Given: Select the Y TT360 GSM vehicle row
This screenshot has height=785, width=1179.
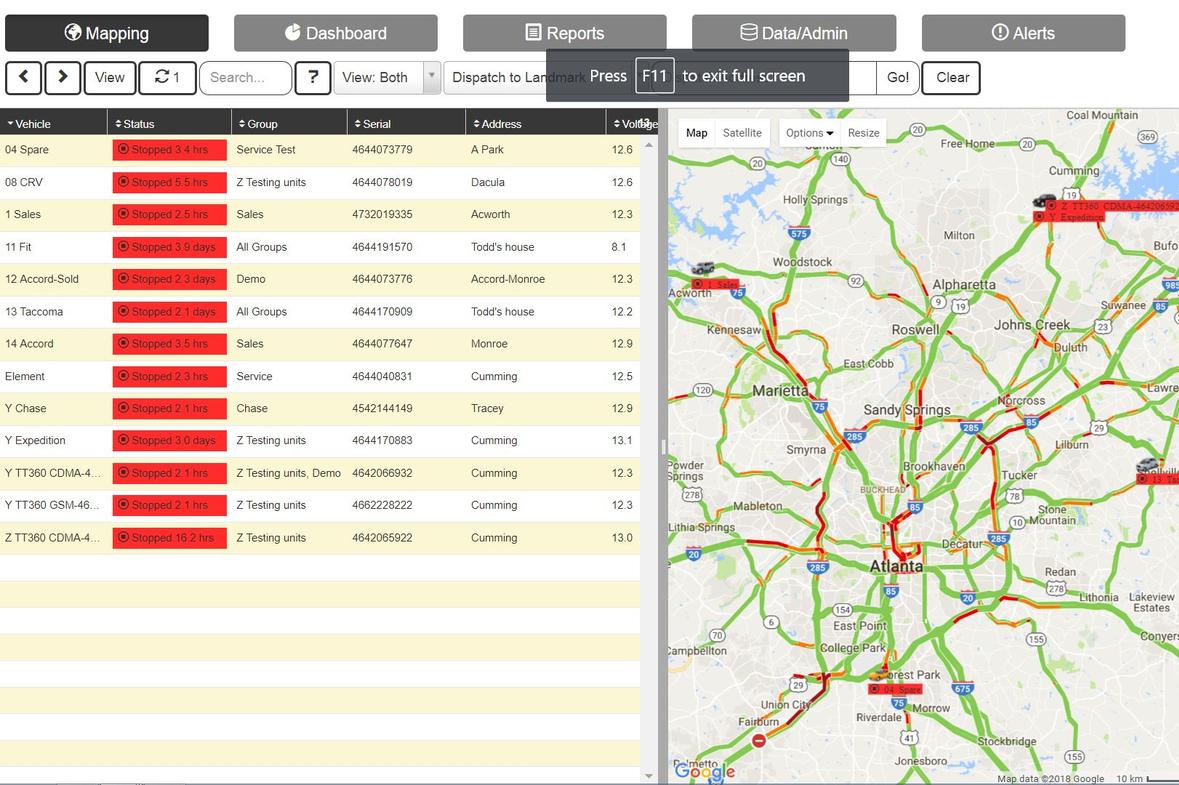Looking at the screenshot, I should (x=320, y=505).
